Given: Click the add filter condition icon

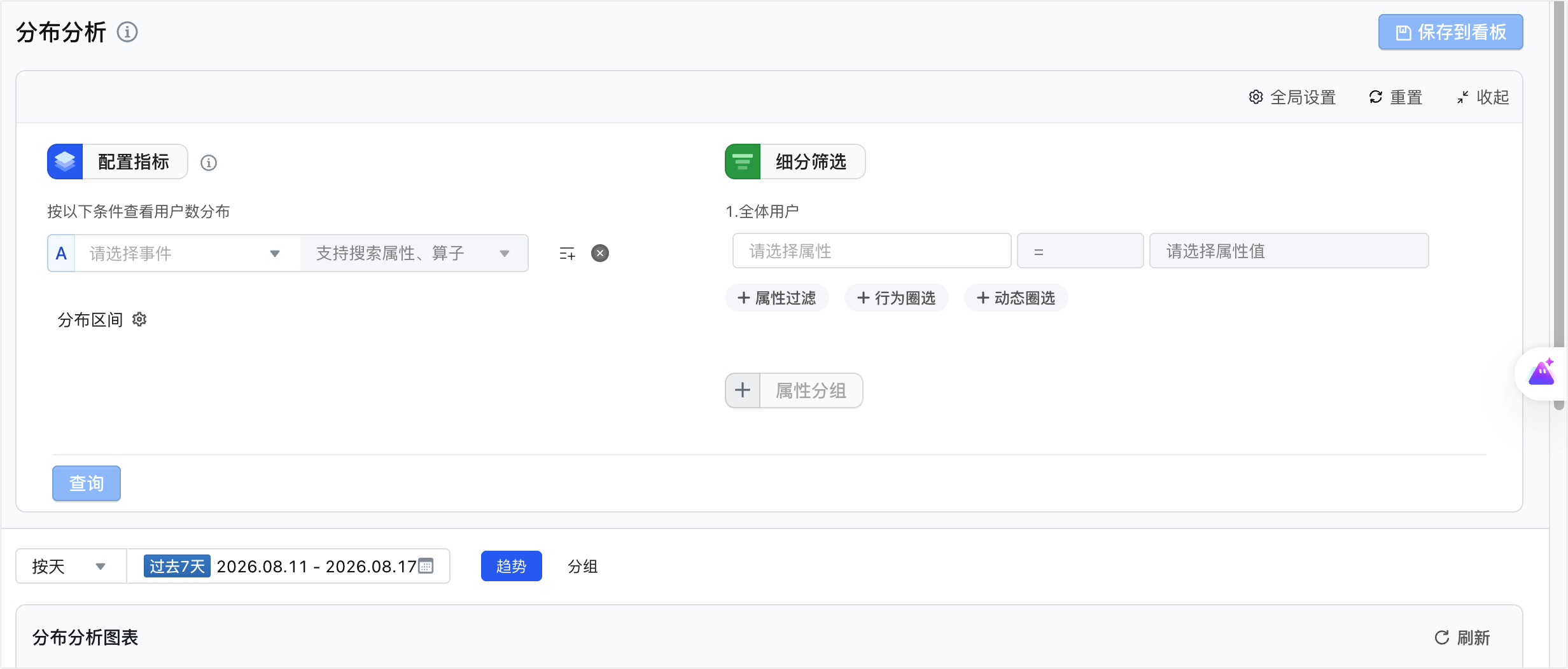Looking at the screenshot, I should (567, 254).
